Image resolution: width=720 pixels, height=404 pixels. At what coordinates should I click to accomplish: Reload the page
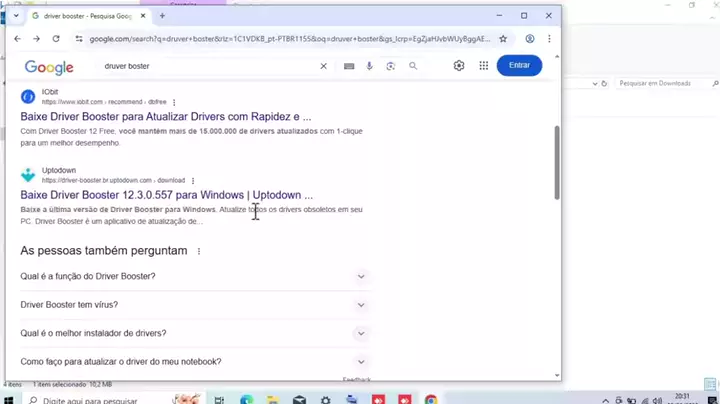(56, 39)
